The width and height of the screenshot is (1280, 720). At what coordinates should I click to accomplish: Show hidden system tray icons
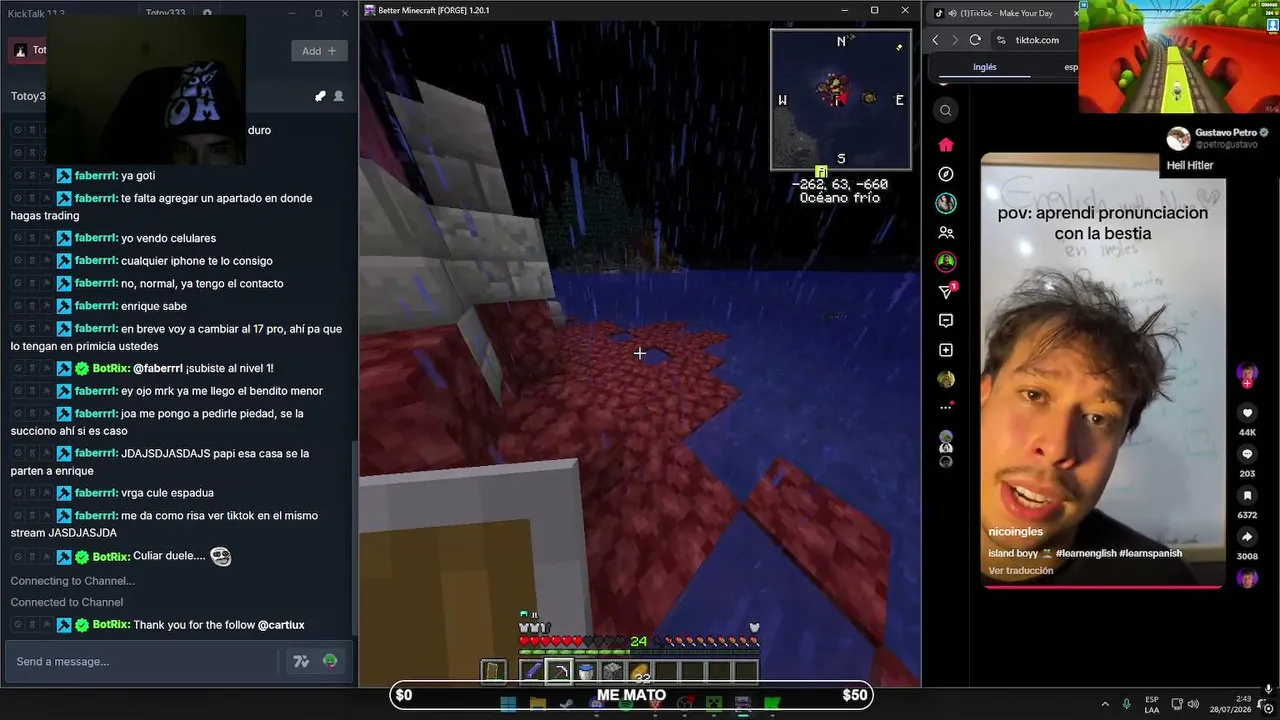pos(1105,704)
